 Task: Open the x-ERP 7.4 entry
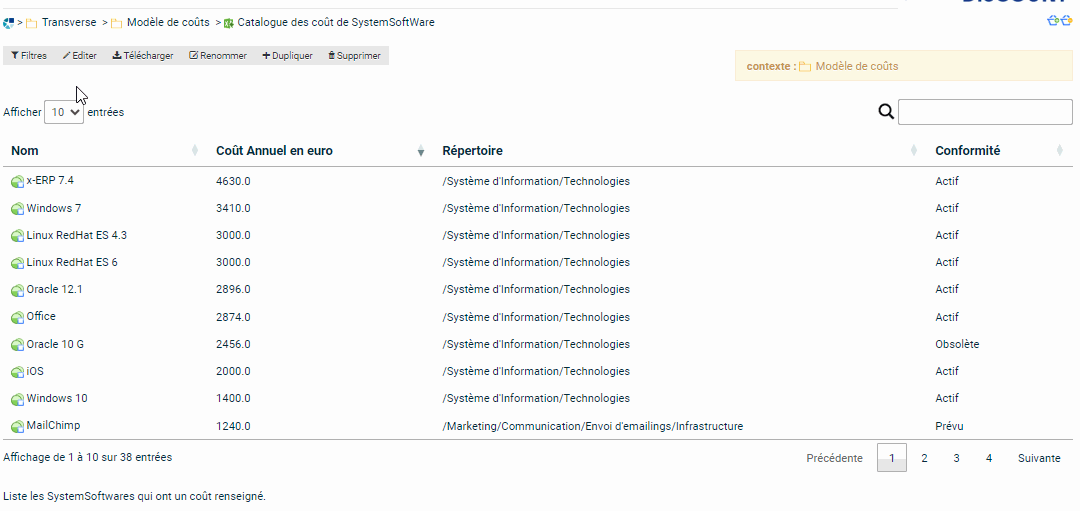50,180
